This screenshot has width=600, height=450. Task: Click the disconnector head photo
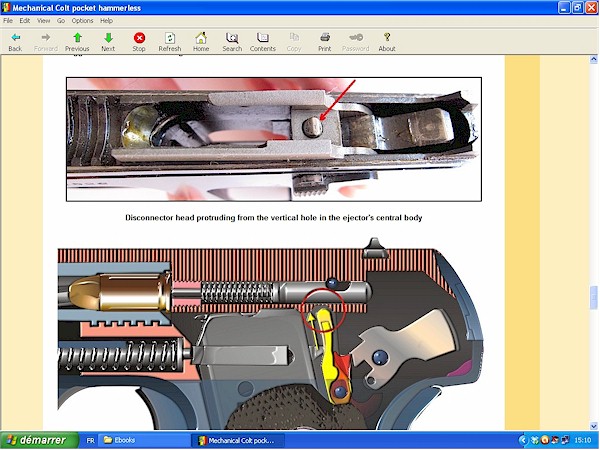point(274,139)
